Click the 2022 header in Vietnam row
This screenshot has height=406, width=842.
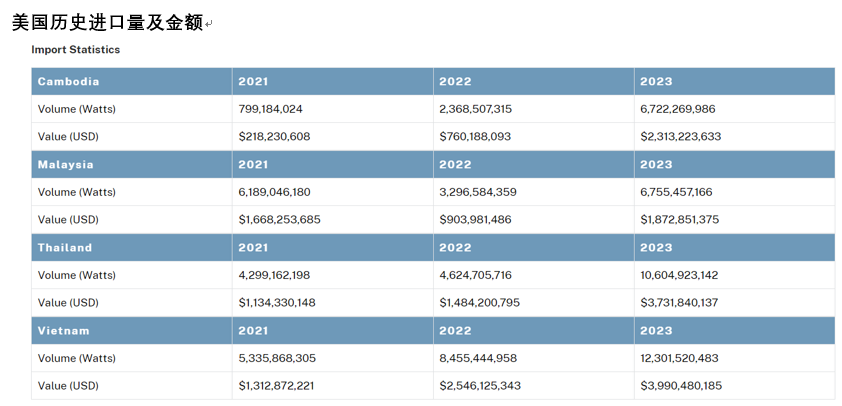pyautogui.click(x=455, y=330)
